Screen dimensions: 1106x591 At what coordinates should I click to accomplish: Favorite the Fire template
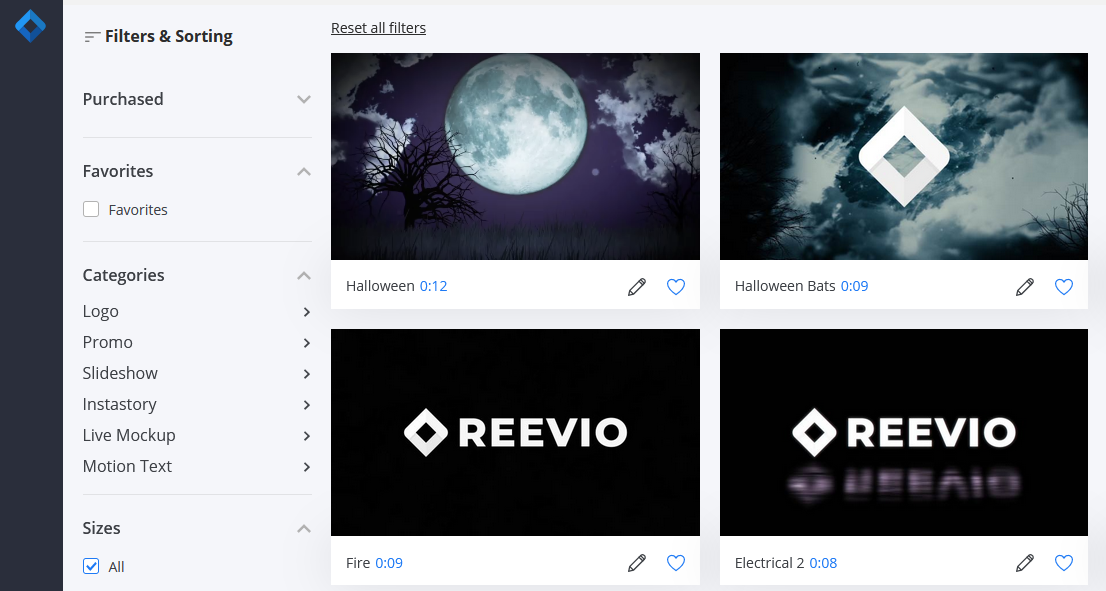pos(676,562)
